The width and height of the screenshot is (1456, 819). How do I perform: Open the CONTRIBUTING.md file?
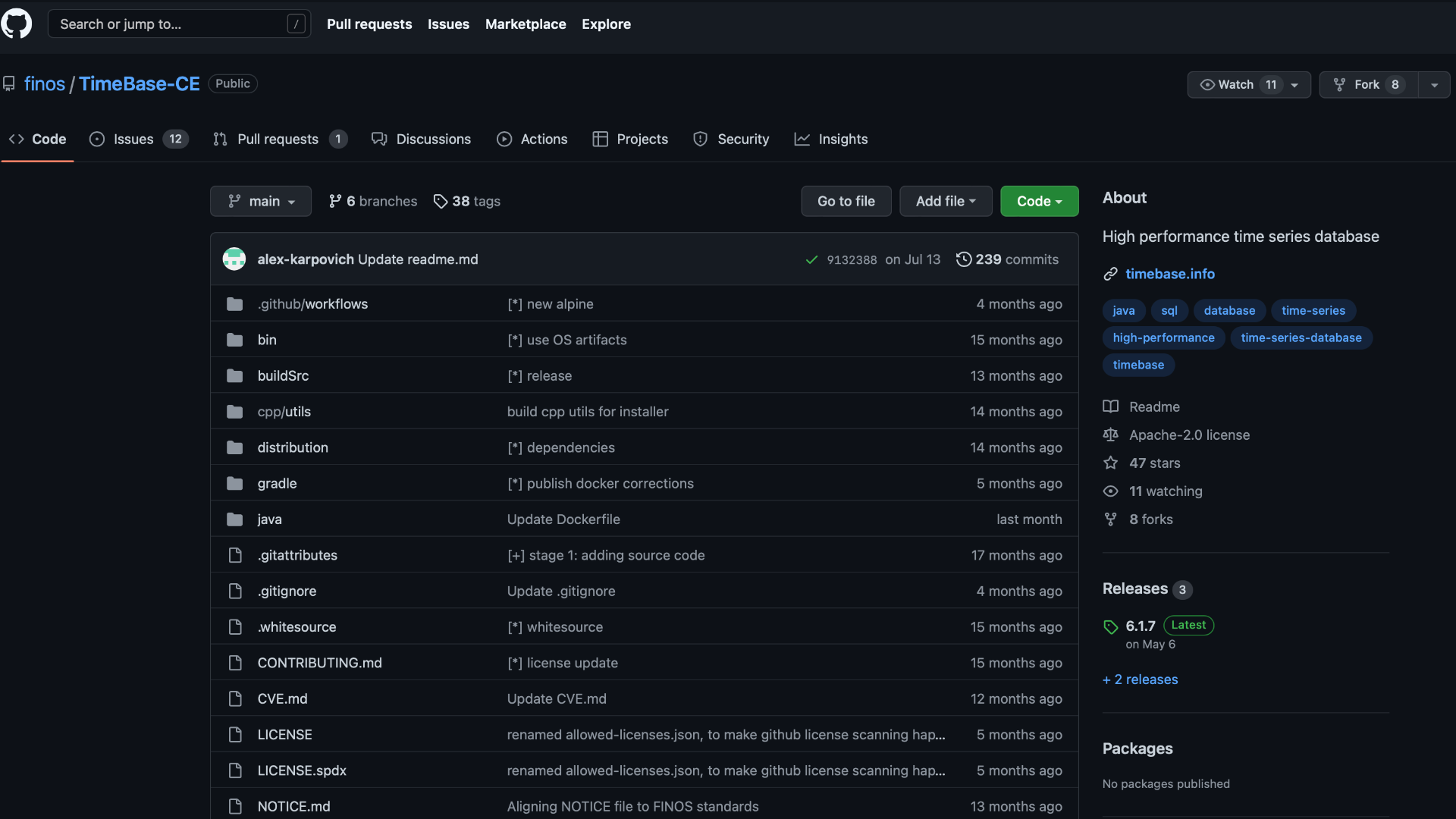tap(320, 663)
